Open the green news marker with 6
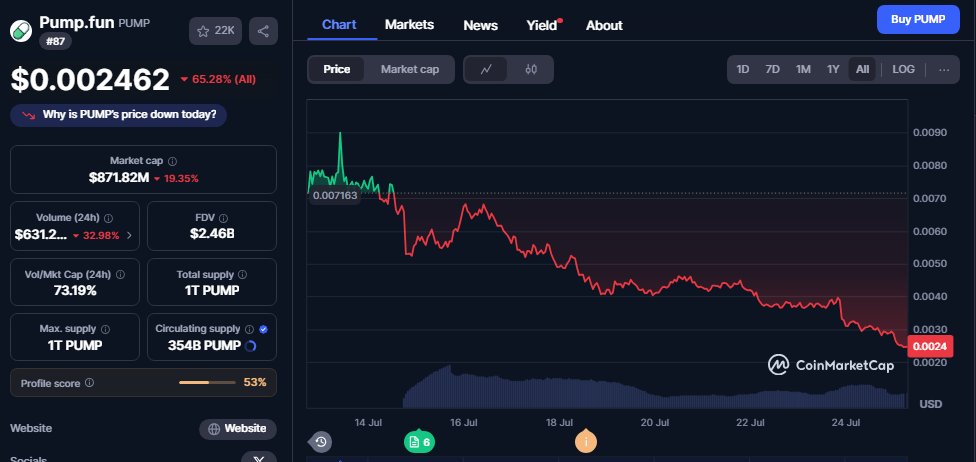Screen dimensions: 976x462 [x=420, y=442]
